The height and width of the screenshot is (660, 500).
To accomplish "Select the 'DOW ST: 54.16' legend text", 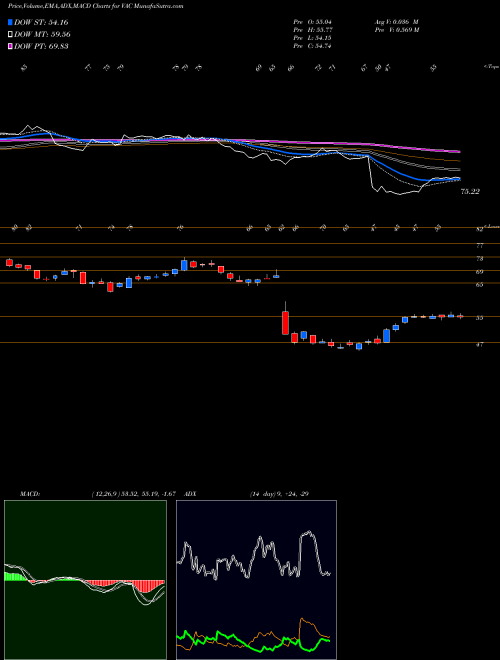I will tap(41, 22).
